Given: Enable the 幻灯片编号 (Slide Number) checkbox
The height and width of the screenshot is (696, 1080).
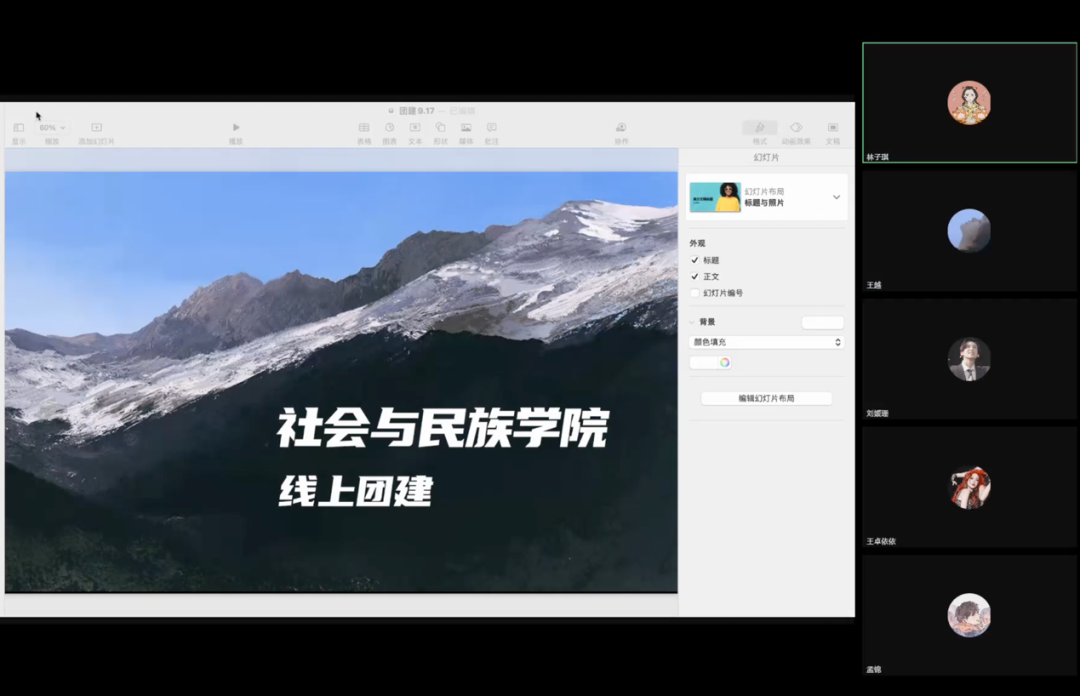Looking at the screenshot, I should pos(695,293).
